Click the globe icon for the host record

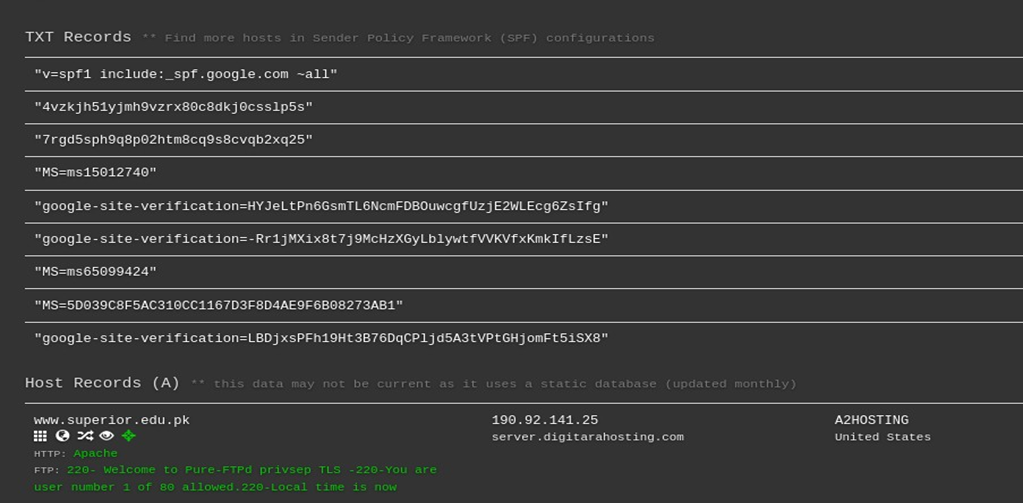(63, 436)
